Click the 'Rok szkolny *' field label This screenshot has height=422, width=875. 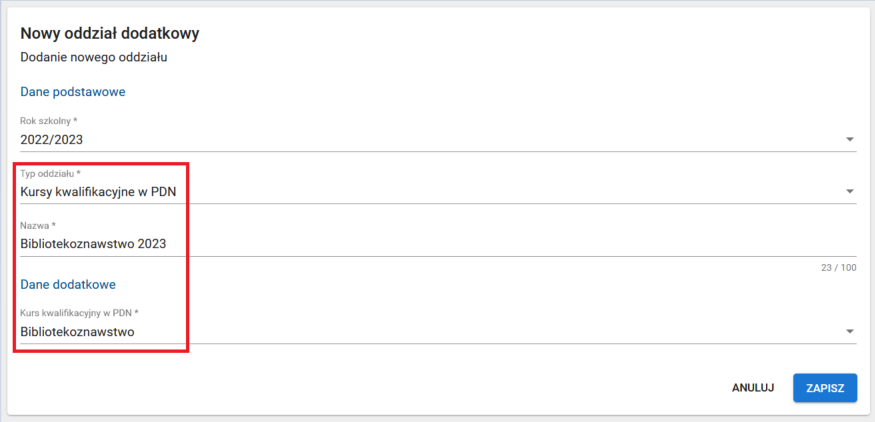click(x=49, y=121)
